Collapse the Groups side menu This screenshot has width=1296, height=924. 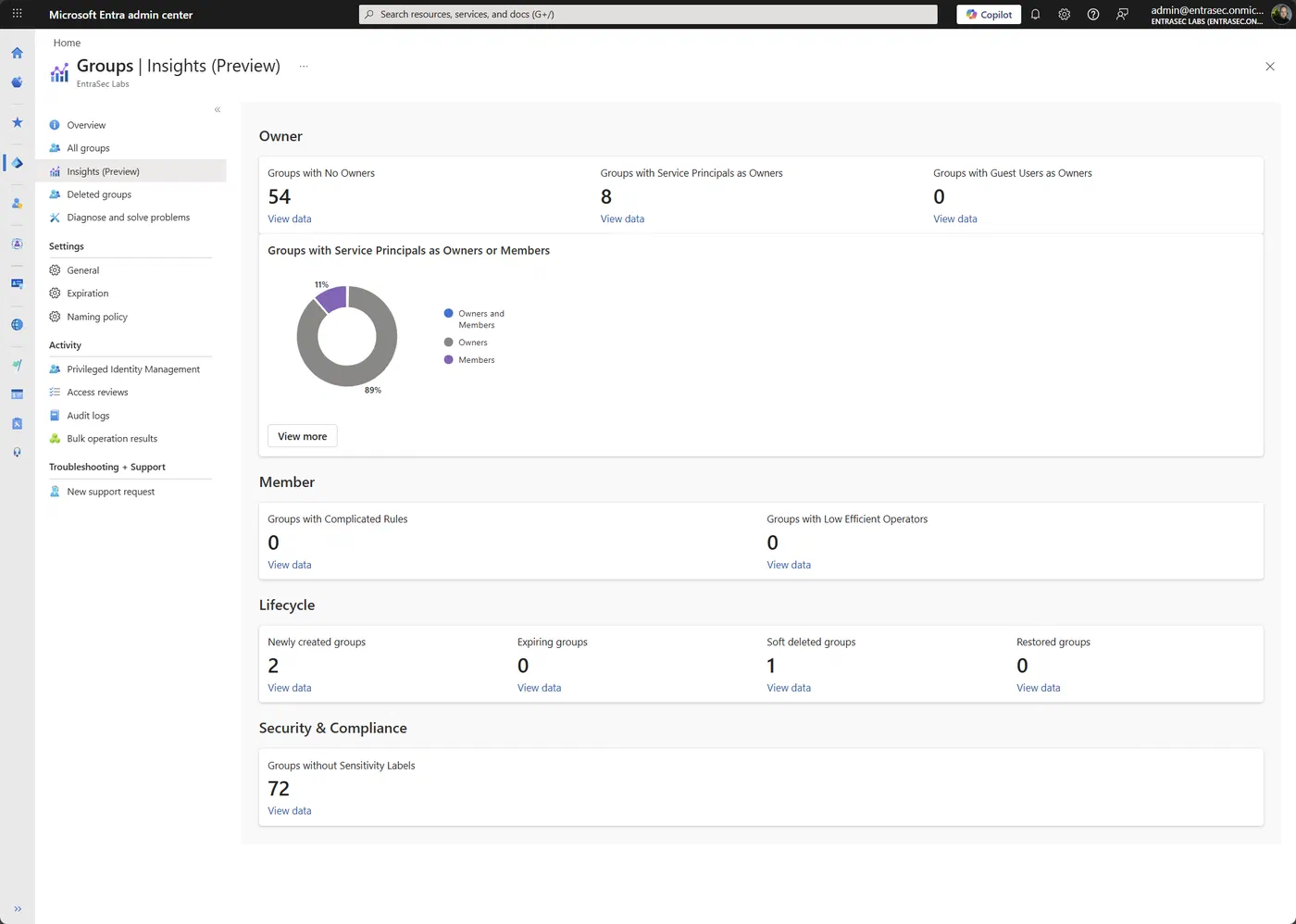coord(218,109)
